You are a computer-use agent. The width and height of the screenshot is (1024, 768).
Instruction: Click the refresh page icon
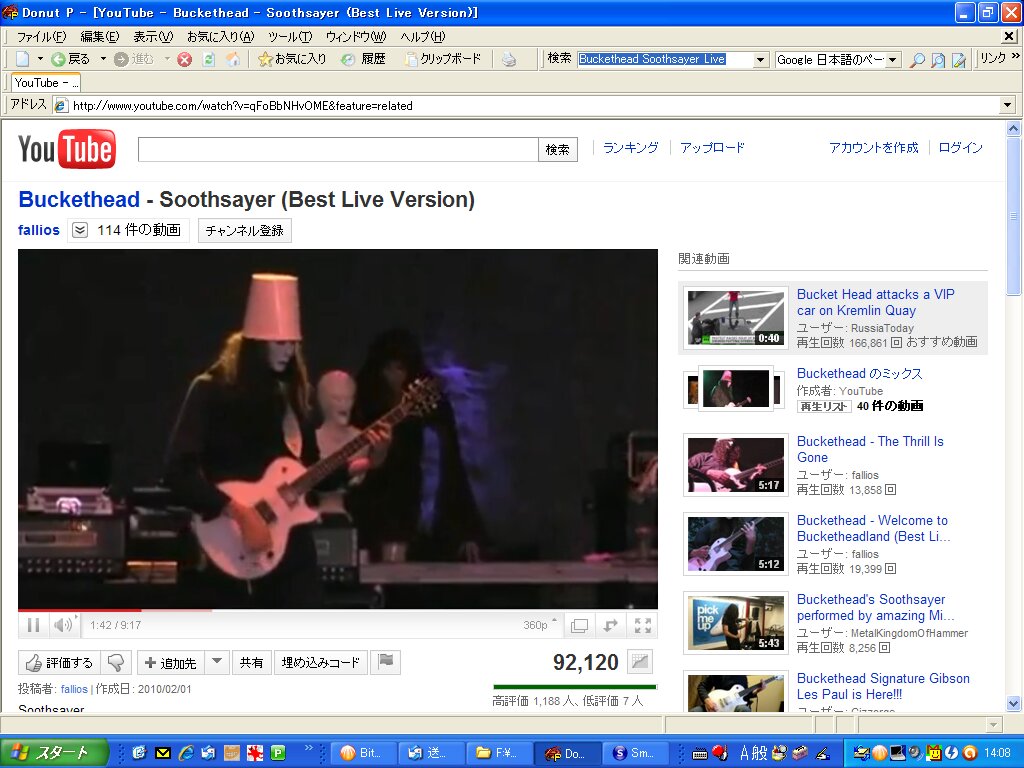209,59
